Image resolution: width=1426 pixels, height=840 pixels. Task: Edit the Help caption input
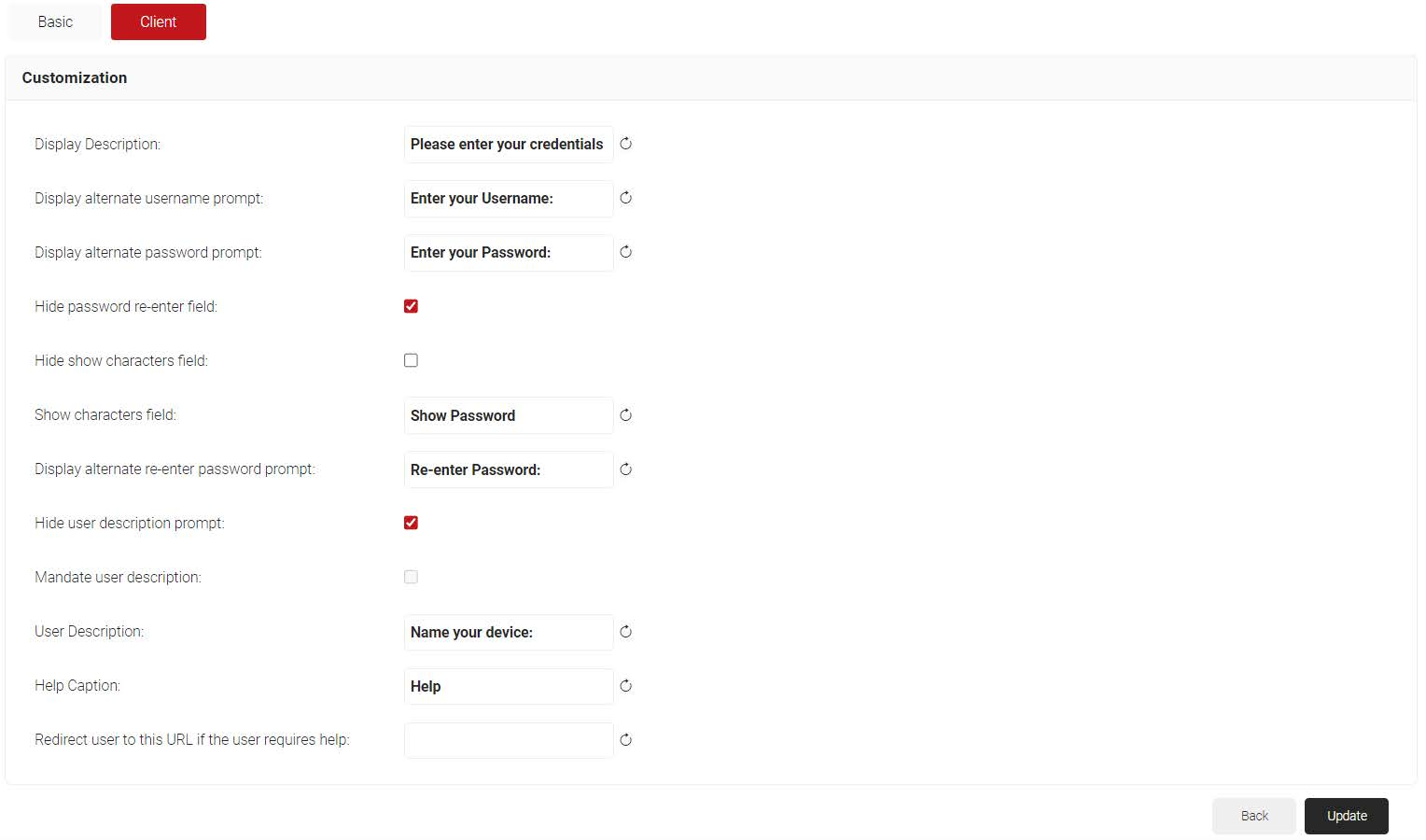point(509,686)
